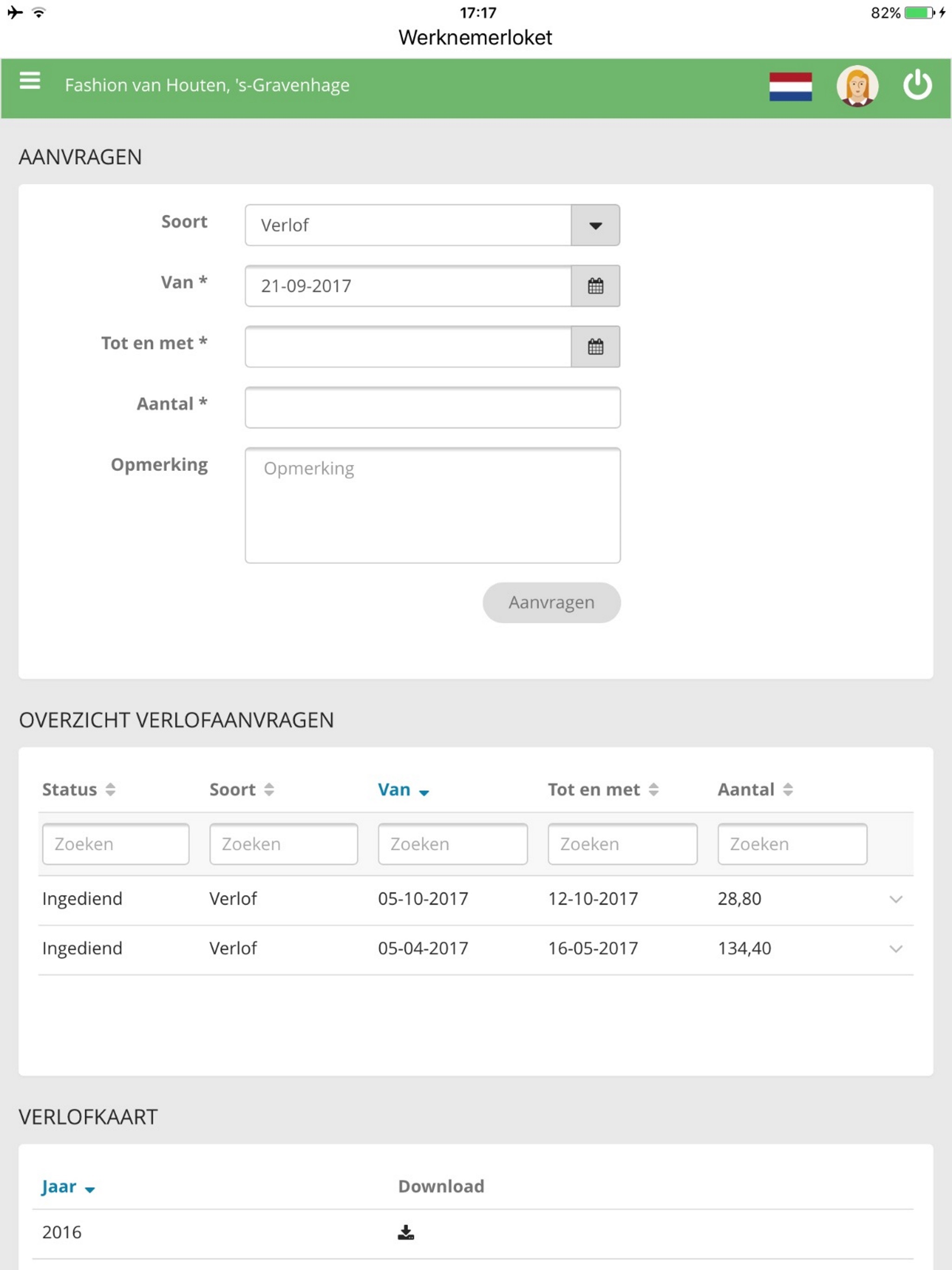This screenshot has width=952, height=1270.
Task: Click Van column Zoeken filter
Action: coord(452,844)
